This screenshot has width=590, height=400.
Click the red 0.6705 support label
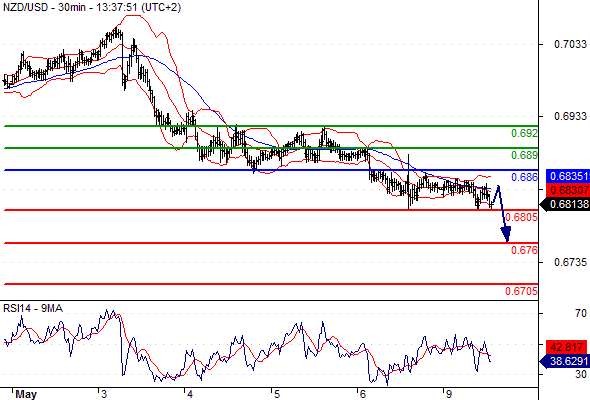pyautogui.click(x=521, y=291)
